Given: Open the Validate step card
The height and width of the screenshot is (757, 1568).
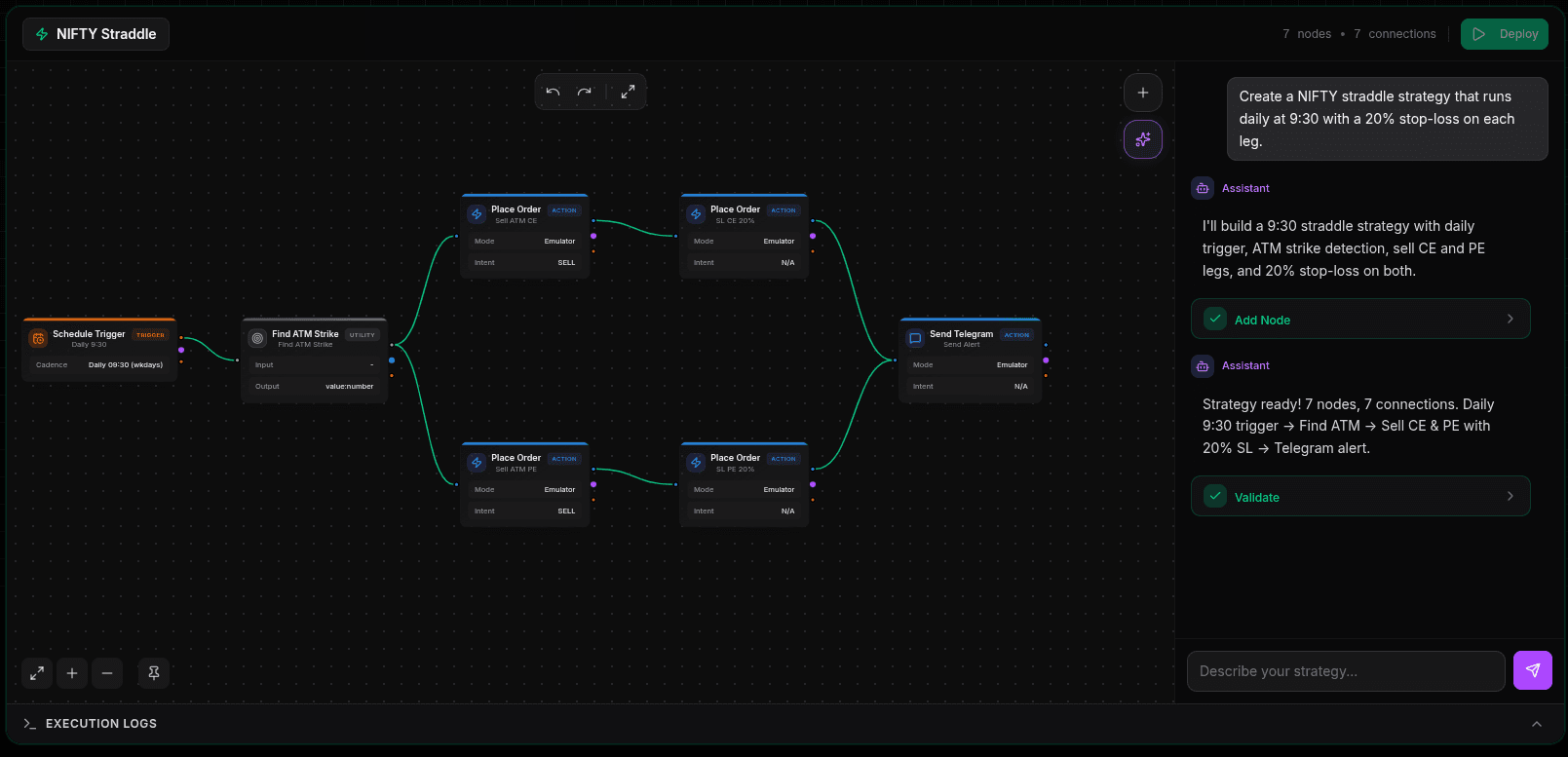Looking at the screenshot, I should pyautogui.click(x=1360, y=496).
